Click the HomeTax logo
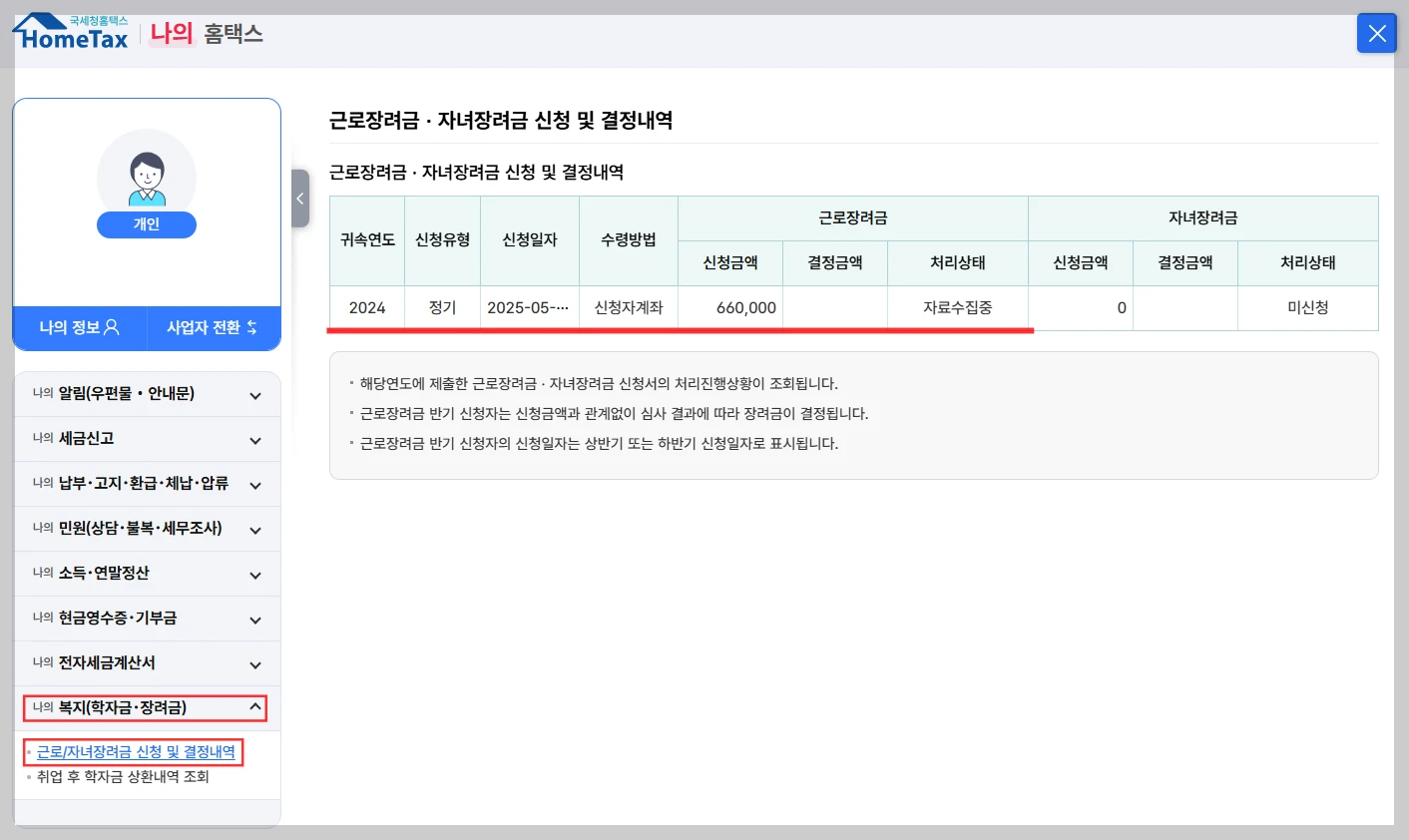1409x840 pixels. tap(70, 34)
